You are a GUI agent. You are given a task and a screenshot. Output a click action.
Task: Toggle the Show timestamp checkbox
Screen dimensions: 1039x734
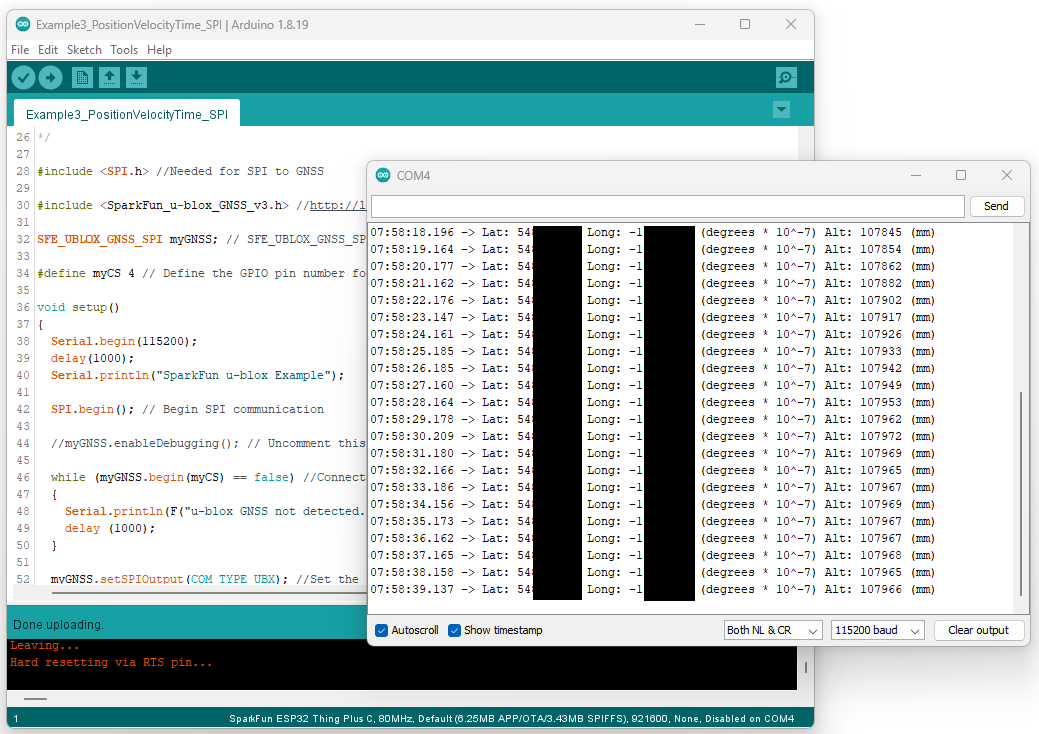click(x=454, y=630)
